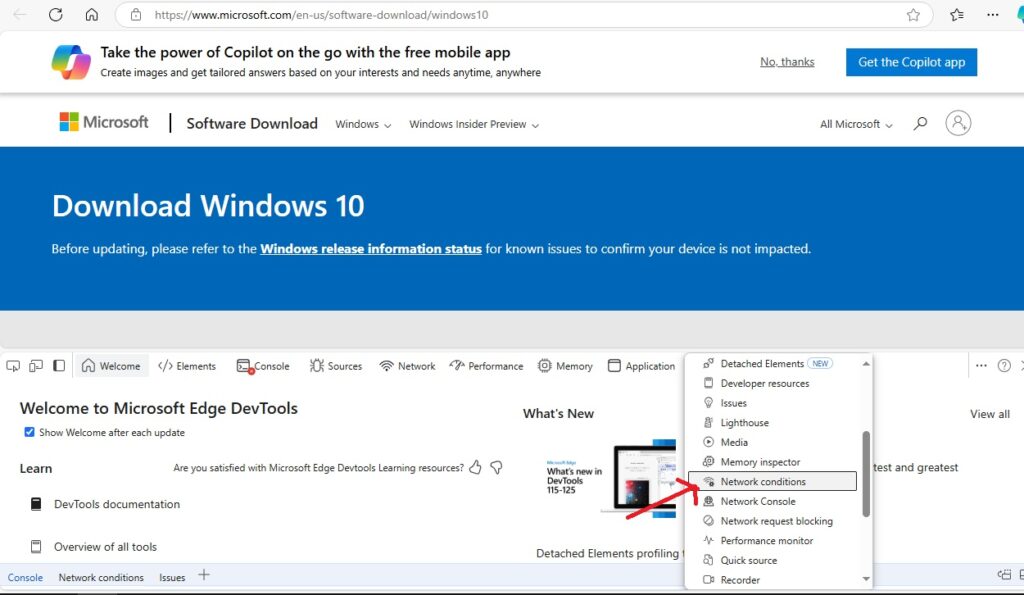
Task: Choose Network request blocking from the menu
Action: 773,521
